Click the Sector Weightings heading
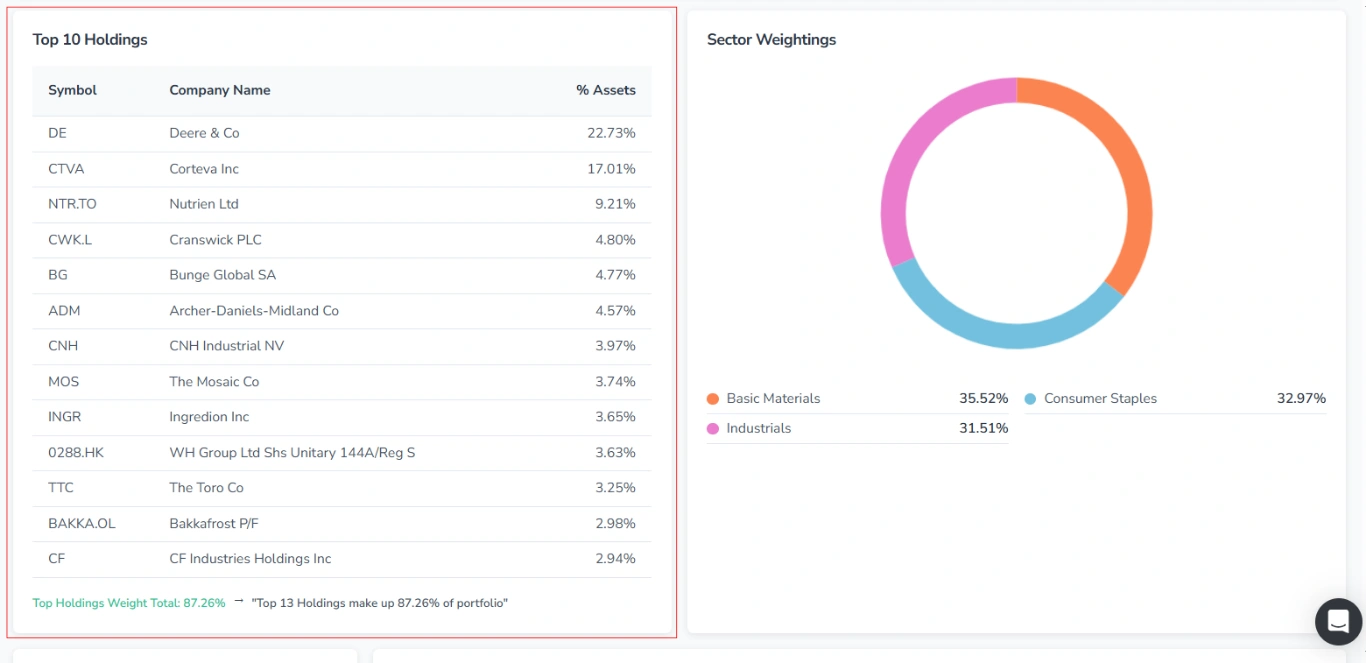 point(771,40)
